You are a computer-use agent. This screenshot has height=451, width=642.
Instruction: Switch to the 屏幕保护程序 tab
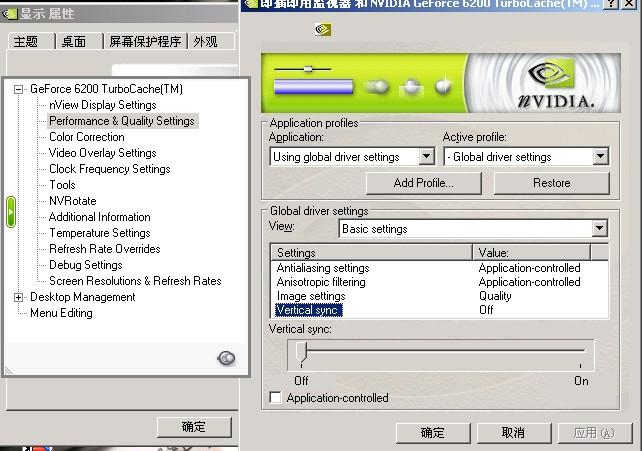(145, 42)
